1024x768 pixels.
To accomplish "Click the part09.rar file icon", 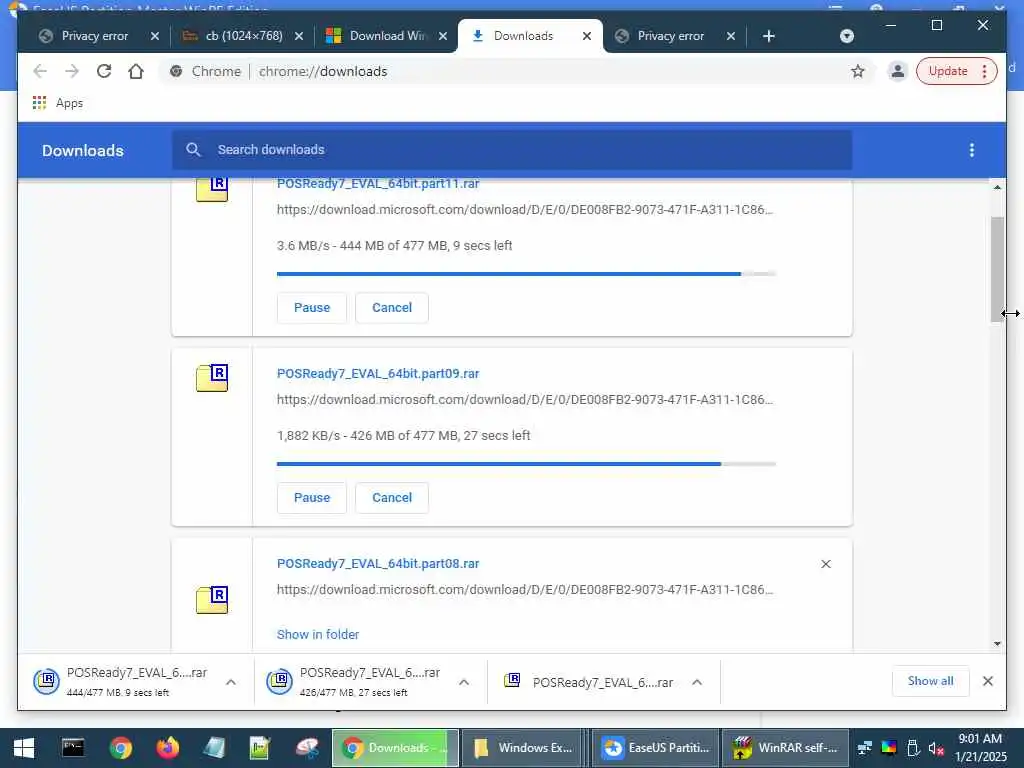I will [212, 378].
